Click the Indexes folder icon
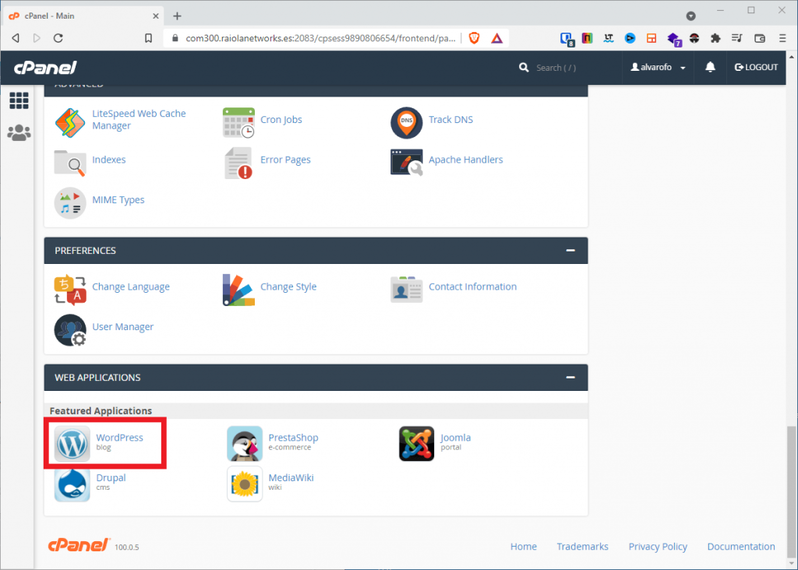798x570 pixels. click(x=70, y=163)
